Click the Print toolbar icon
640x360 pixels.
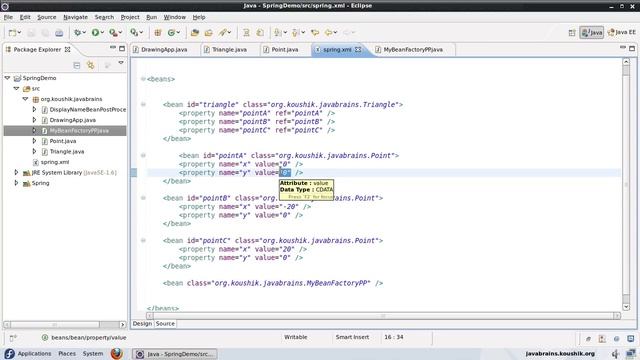click(59, 33)
